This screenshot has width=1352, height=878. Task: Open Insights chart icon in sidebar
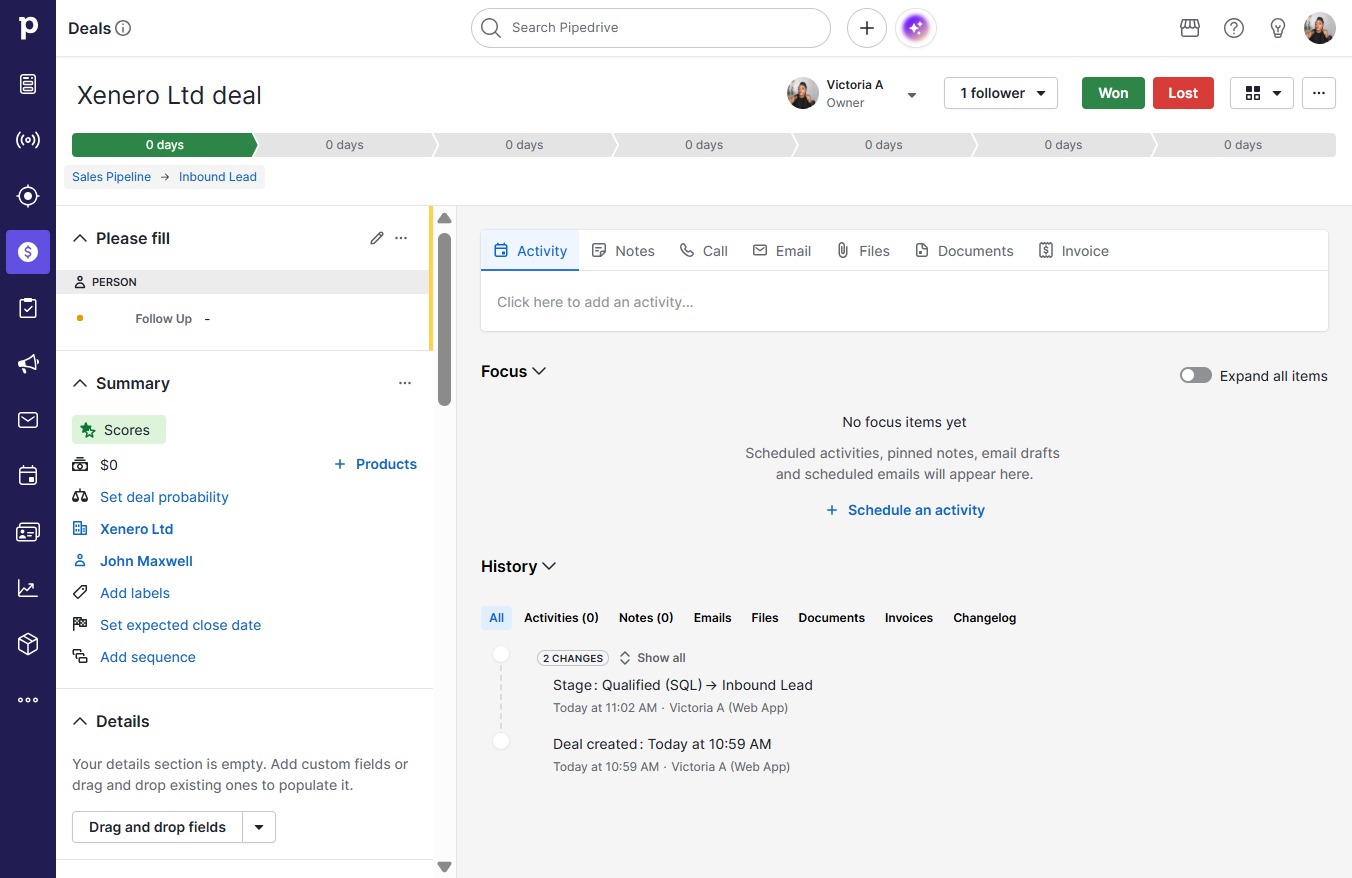(x=28, y=588)
